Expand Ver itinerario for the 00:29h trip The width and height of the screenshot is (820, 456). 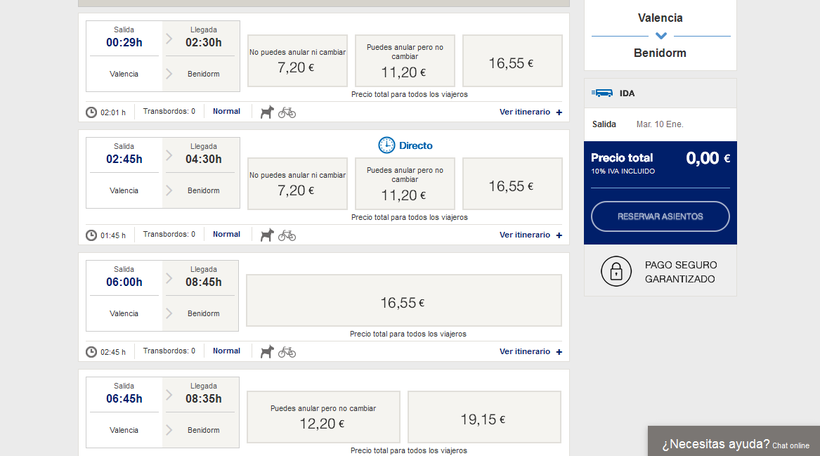530,112
